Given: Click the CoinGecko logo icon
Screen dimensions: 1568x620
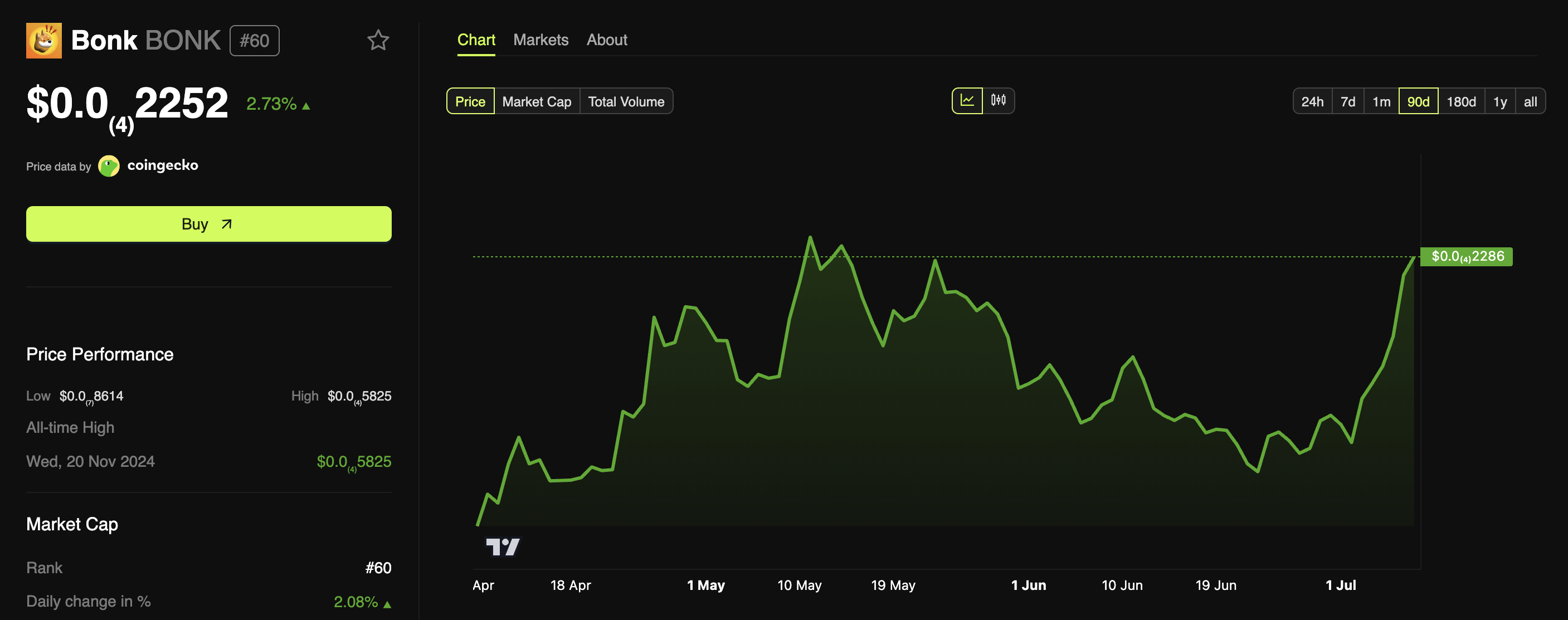Looking at the screenshot, I should pyautogui.click(x=109, y=165).
